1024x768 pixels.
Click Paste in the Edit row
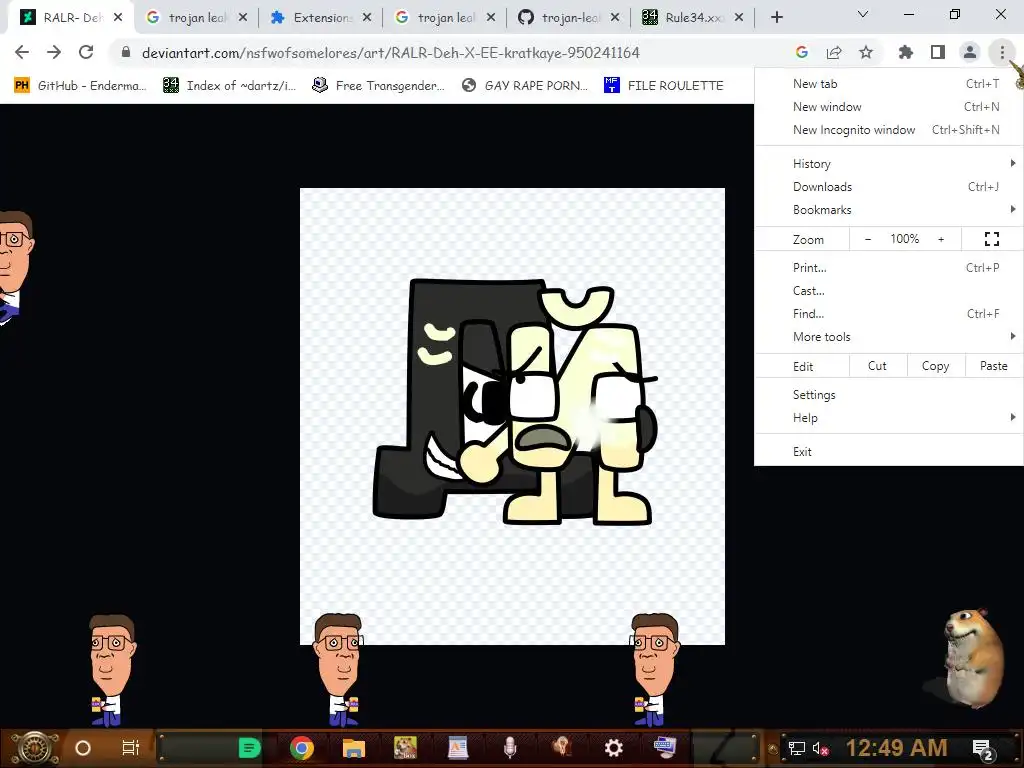(x=993, y=366)
